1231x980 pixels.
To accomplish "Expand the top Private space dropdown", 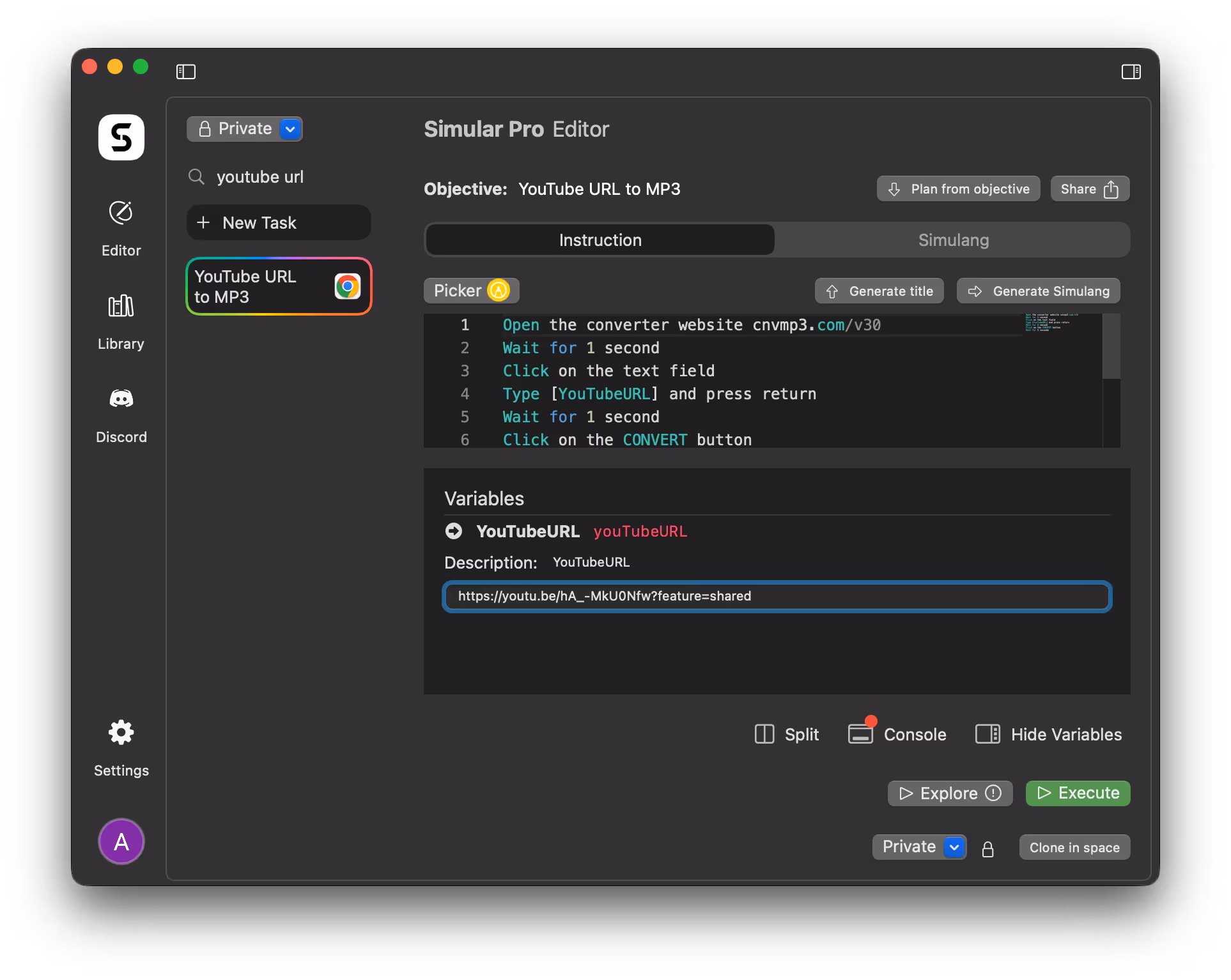I will pyautogui.click(x=290, y=129).
